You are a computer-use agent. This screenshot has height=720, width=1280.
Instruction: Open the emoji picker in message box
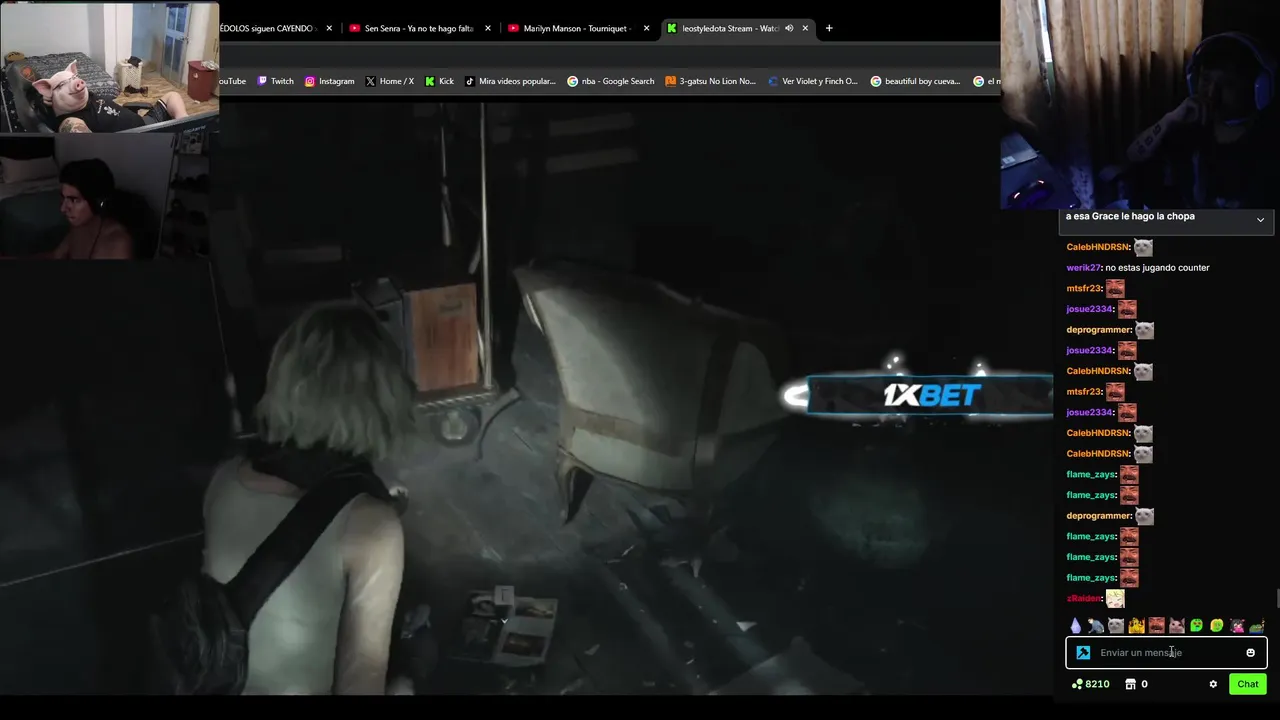tap(1250, 653)
